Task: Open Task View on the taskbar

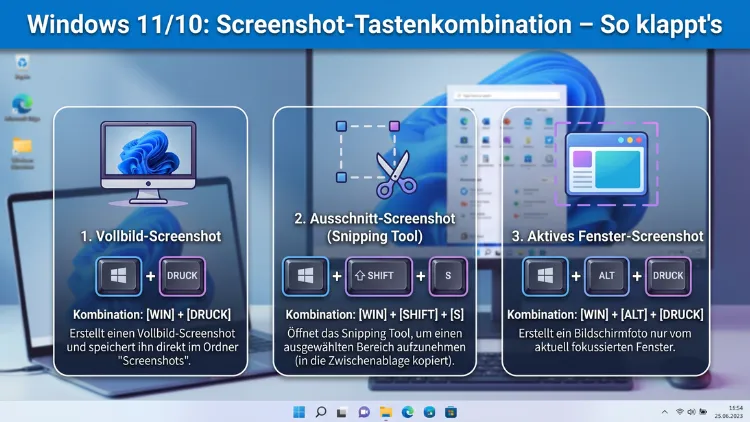Action: coord(342,412)
